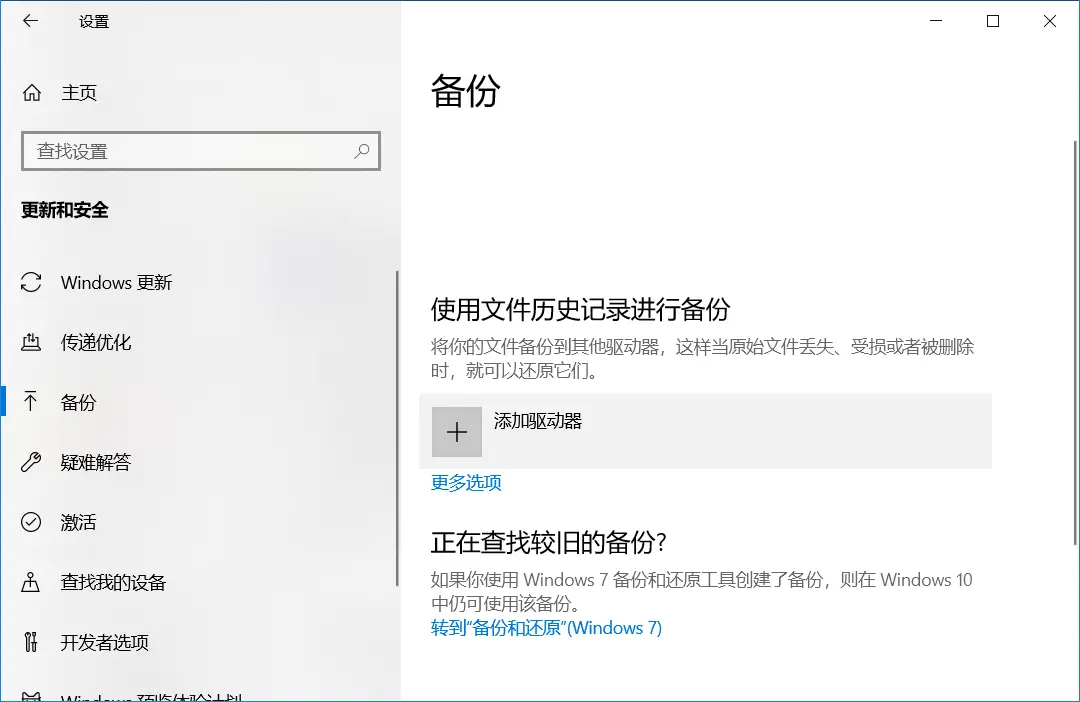Screen dimensions: 1080x702
Task: Click the 开发者选项 tools icon
Action: [32, 643]
